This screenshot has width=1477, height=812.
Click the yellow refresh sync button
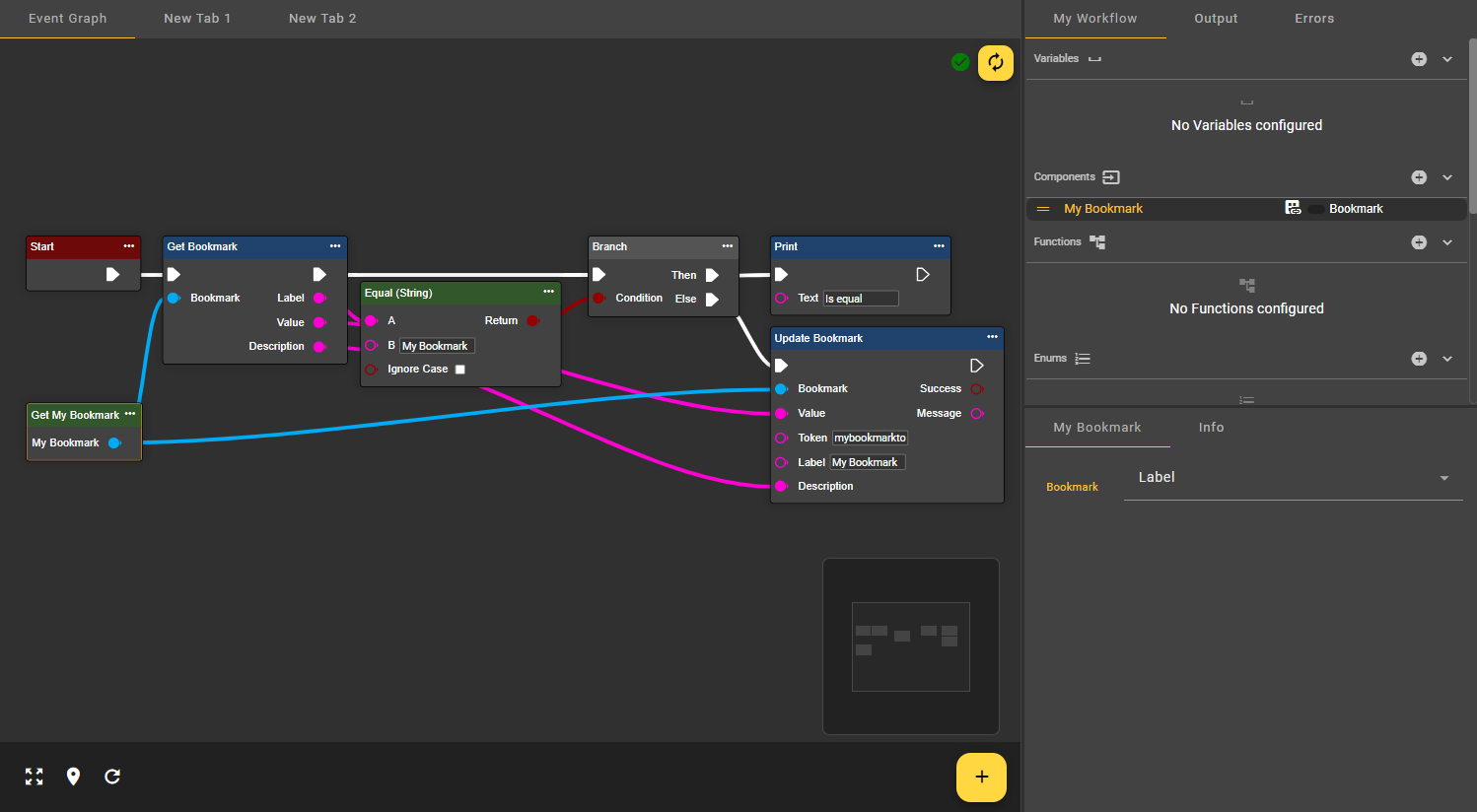[995, 63]
